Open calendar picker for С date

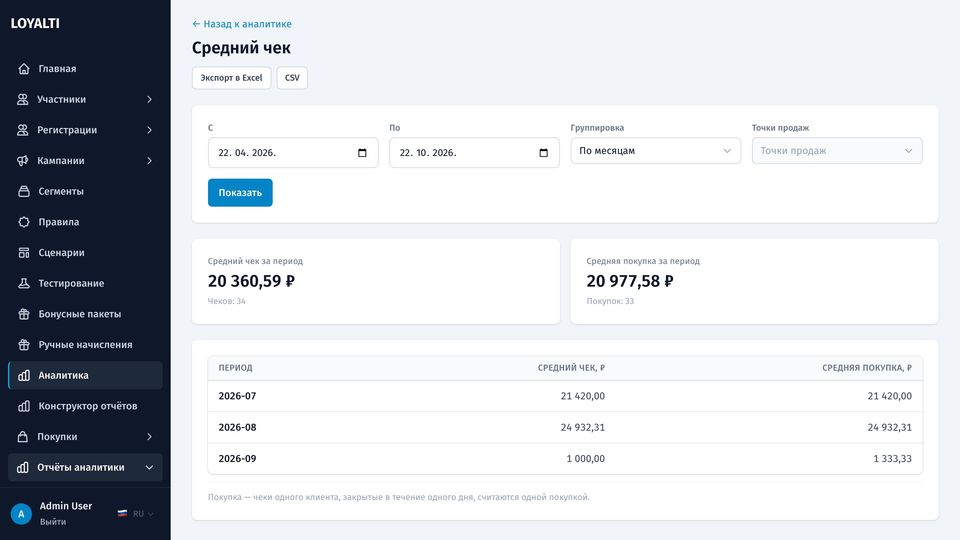tap(362, 152)
